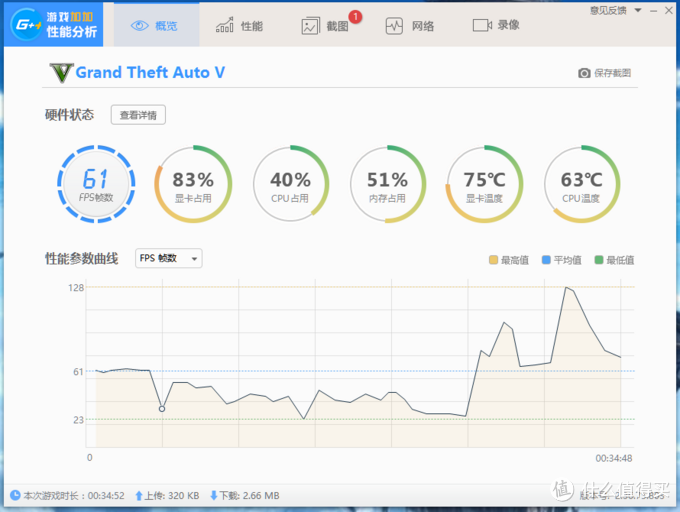
Task: Click 保存截图 to save a screenshot
Action: click(x=612, y=73)
